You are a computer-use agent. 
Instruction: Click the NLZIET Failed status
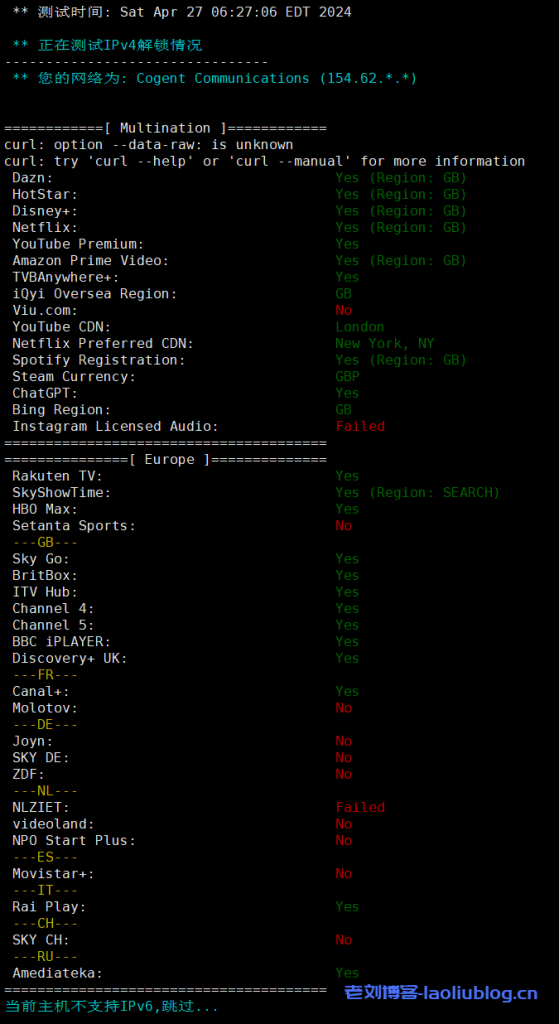(x=360, y=807)
